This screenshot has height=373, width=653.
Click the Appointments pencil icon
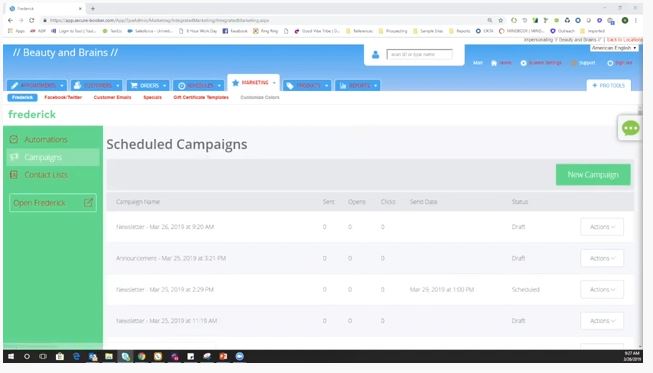click(15, 85)
